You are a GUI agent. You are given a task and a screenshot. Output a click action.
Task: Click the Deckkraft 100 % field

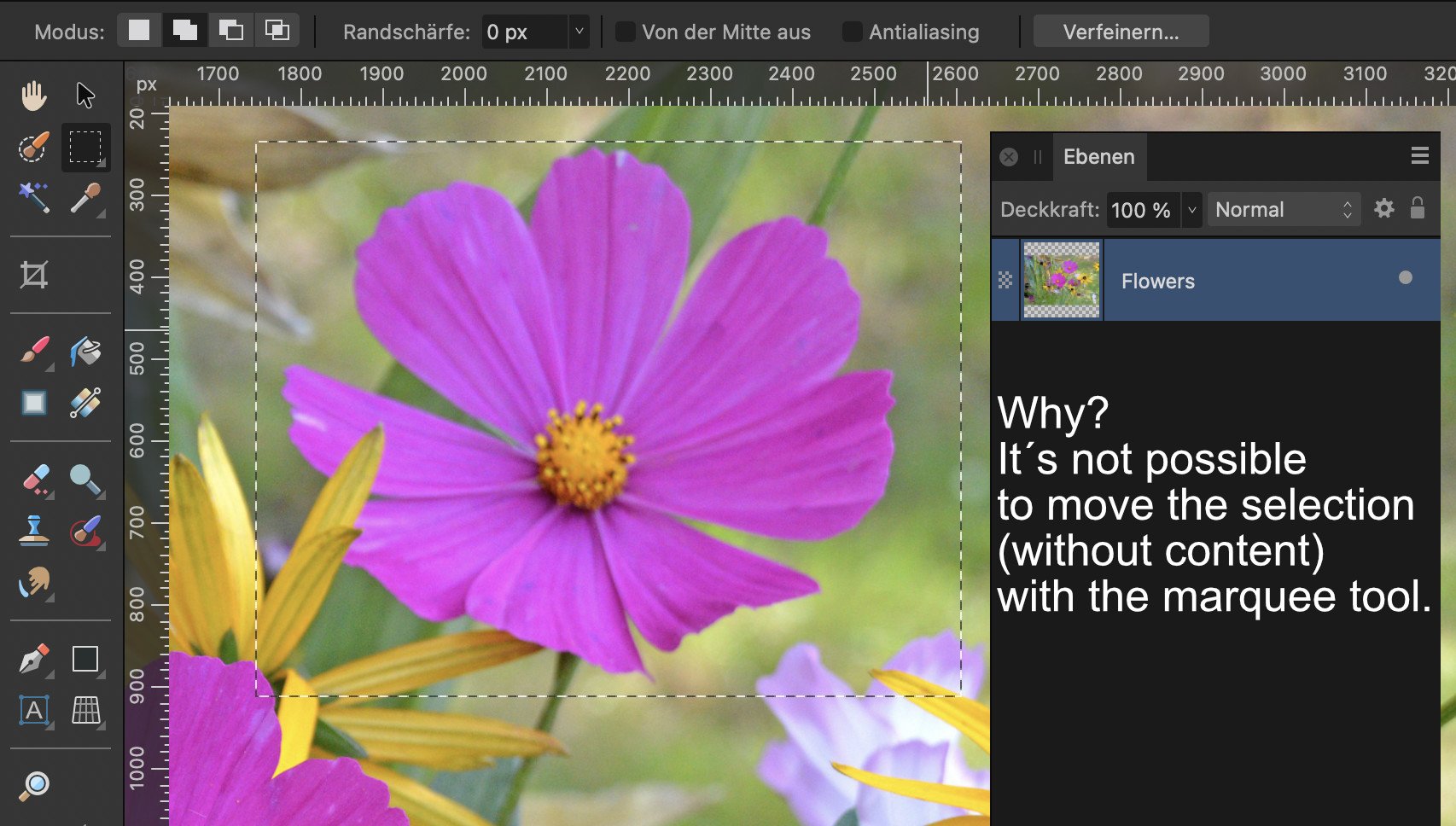[x=1143, y=209]
